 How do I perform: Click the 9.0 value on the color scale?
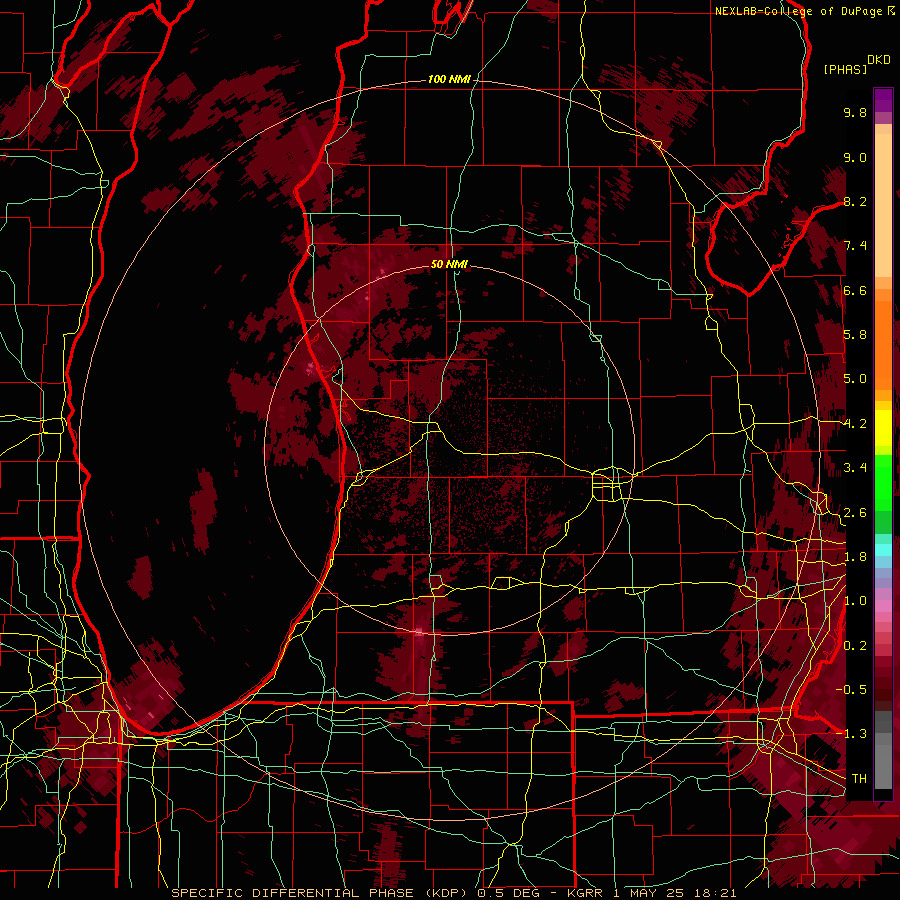(x=855, y=157)
